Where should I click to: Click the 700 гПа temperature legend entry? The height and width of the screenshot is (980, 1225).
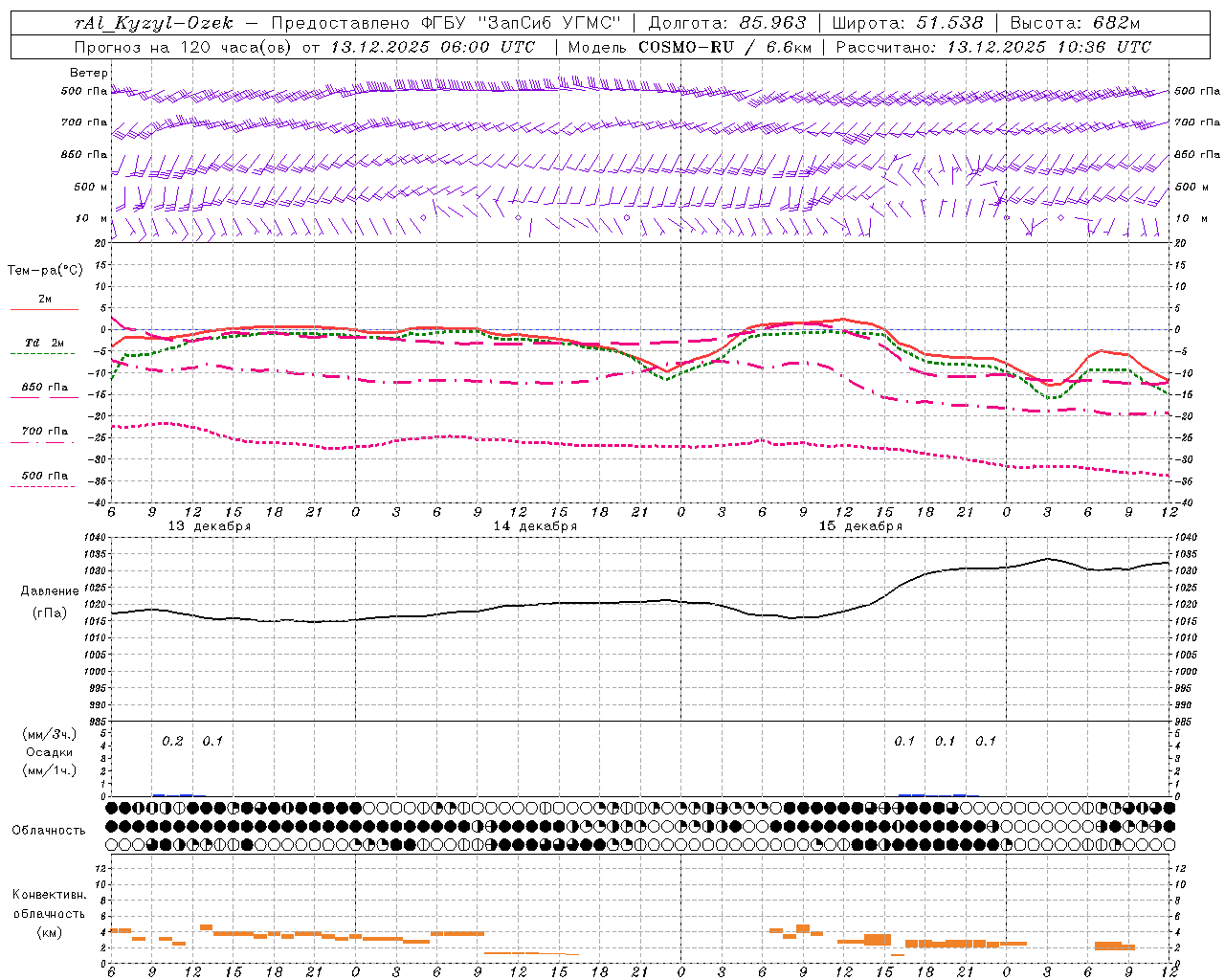pos(45,432)
